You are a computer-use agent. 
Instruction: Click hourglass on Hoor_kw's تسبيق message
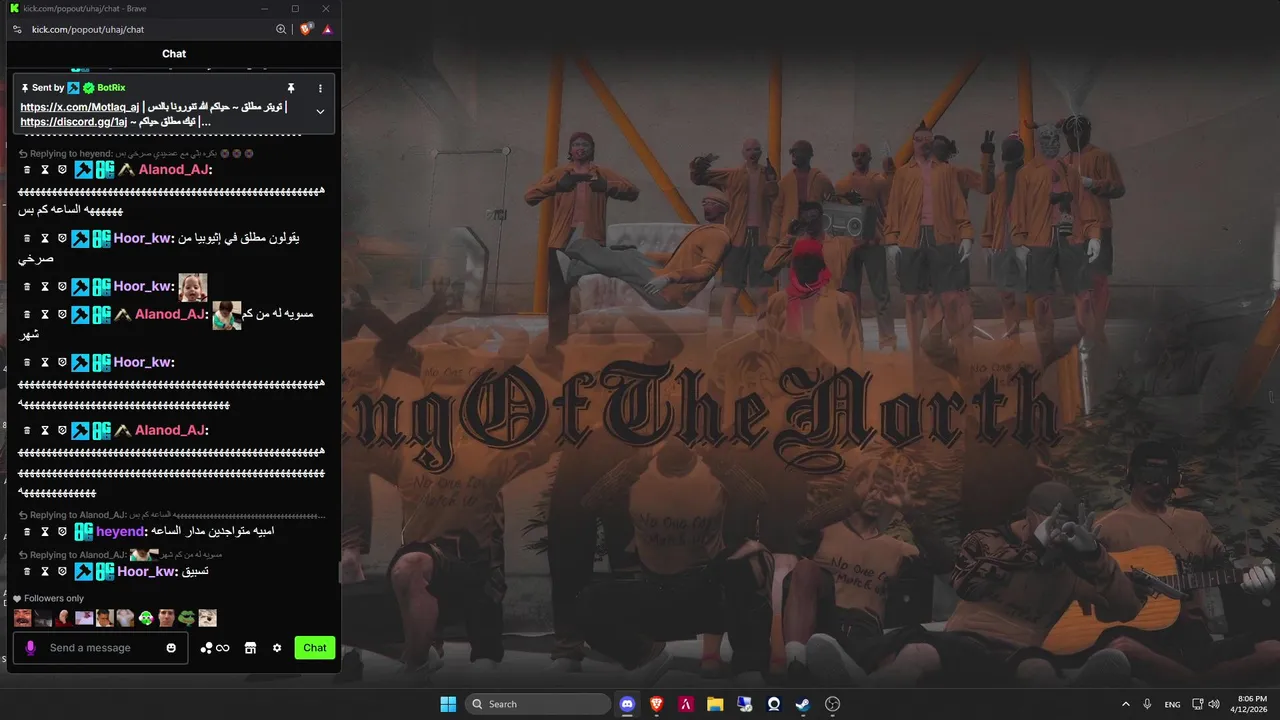pos(45,572)
